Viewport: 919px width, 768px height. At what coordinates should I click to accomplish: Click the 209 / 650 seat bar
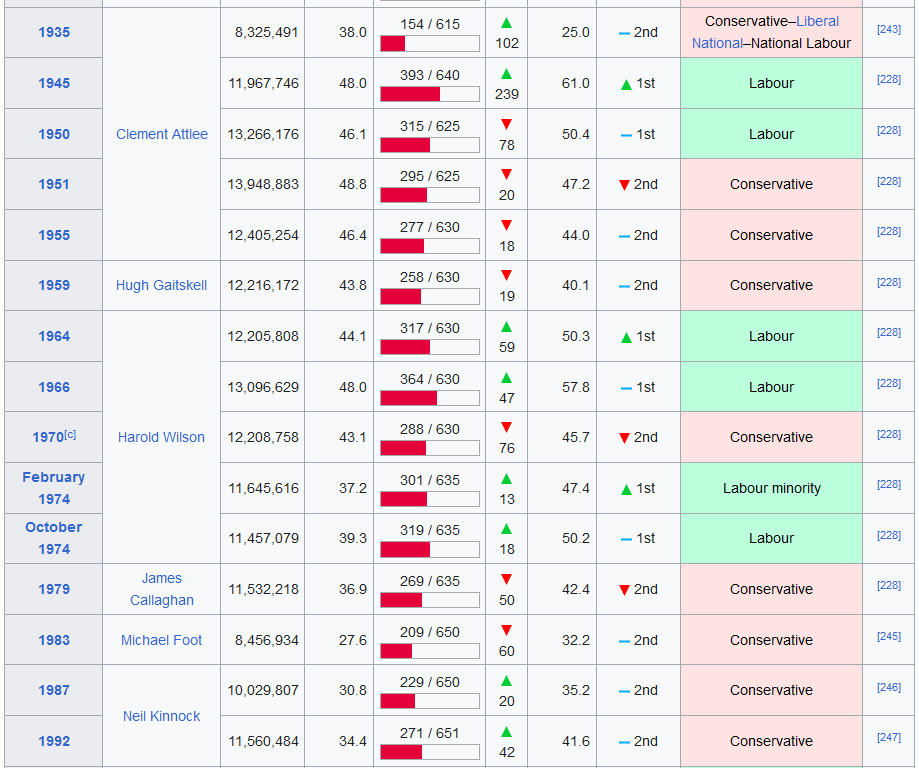[x=430, y=651]
